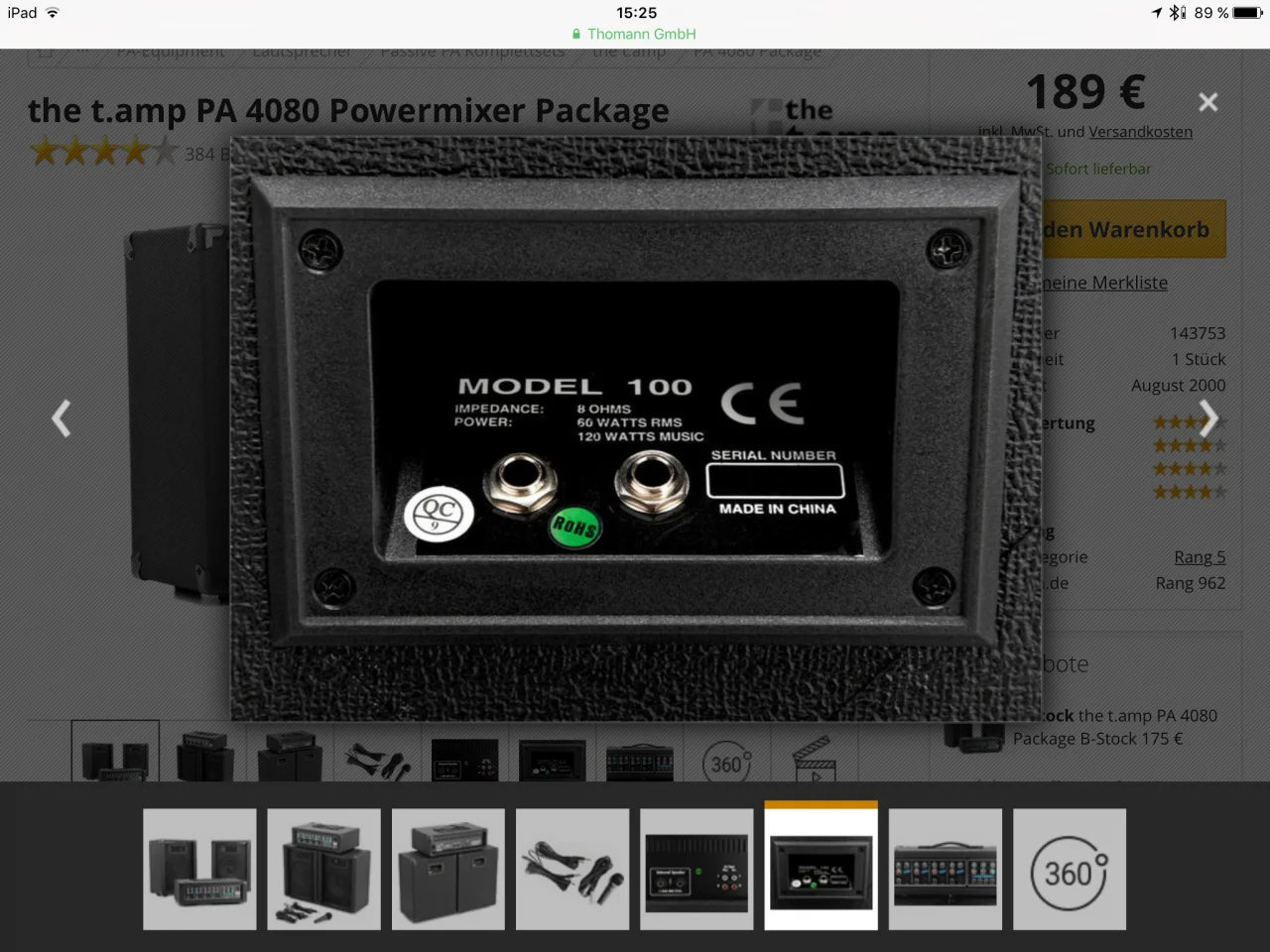Click the Thomann GmbH address bar
The width and height of the screenshot is (1270, 952).
click(635, 34)
